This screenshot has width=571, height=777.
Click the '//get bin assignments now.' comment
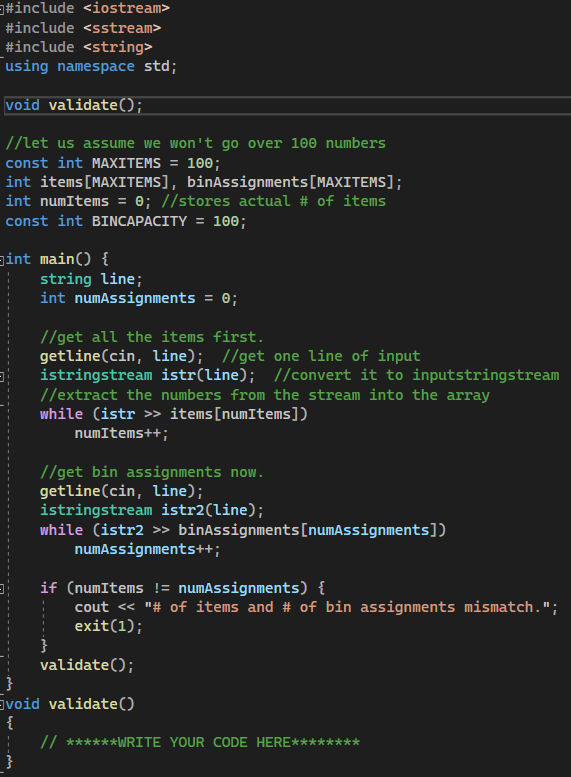pos(152,472)
